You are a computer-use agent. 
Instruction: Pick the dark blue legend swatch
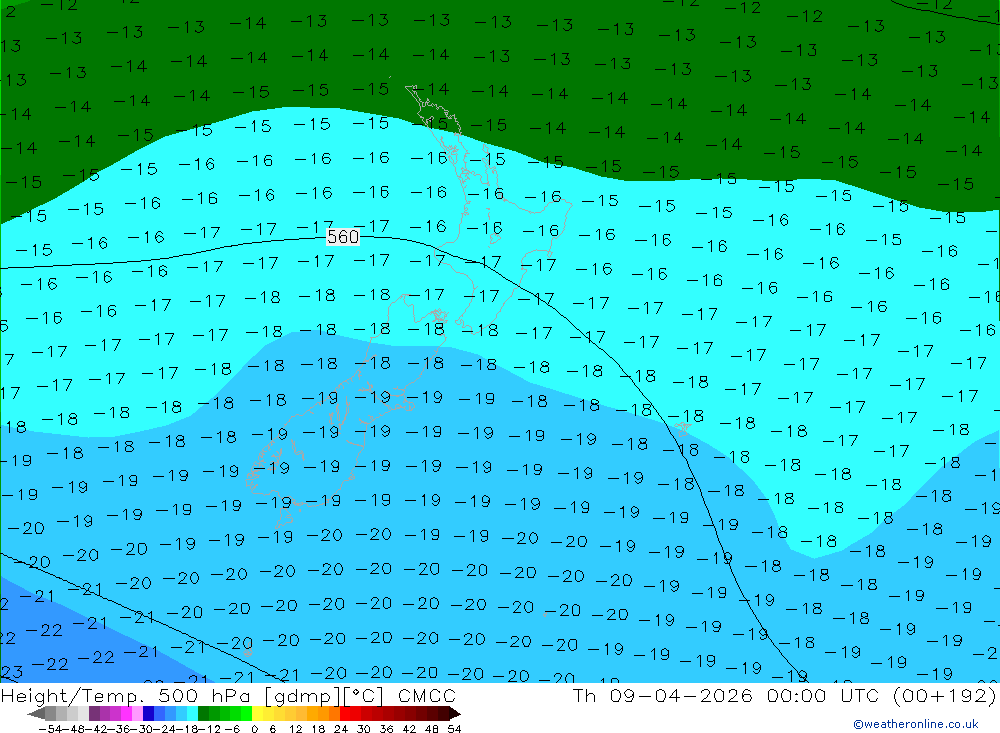coord(148,713)
